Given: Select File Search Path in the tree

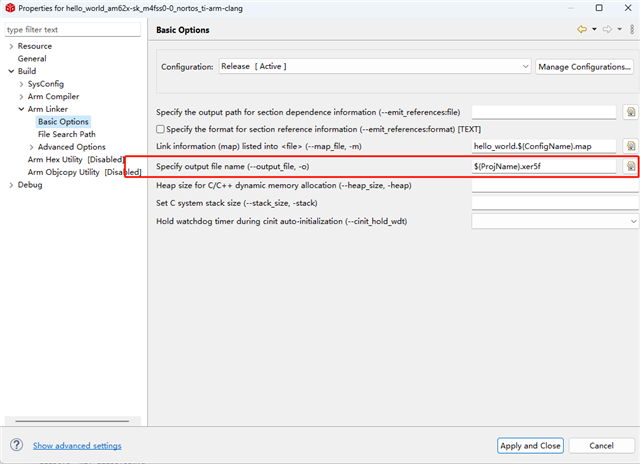Looking at the screenshot, I should 67,134.
